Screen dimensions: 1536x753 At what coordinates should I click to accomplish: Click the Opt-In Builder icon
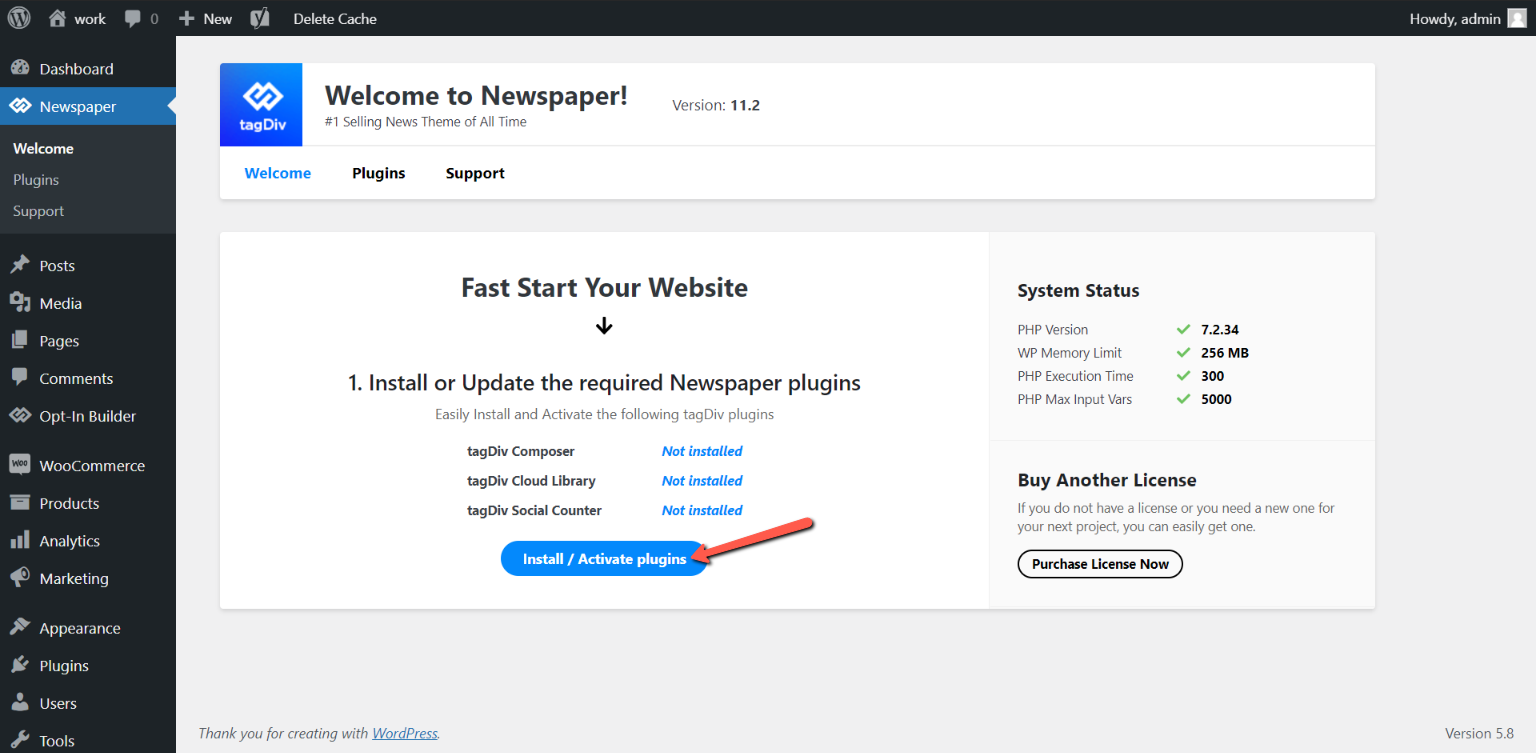click(19, 416)
